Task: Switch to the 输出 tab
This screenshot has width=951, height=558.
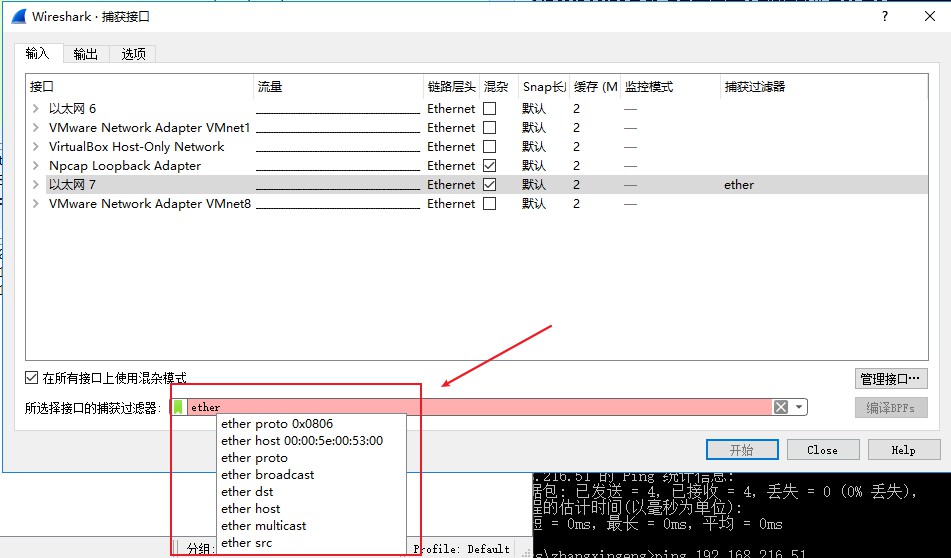Action: coord(86,54)
